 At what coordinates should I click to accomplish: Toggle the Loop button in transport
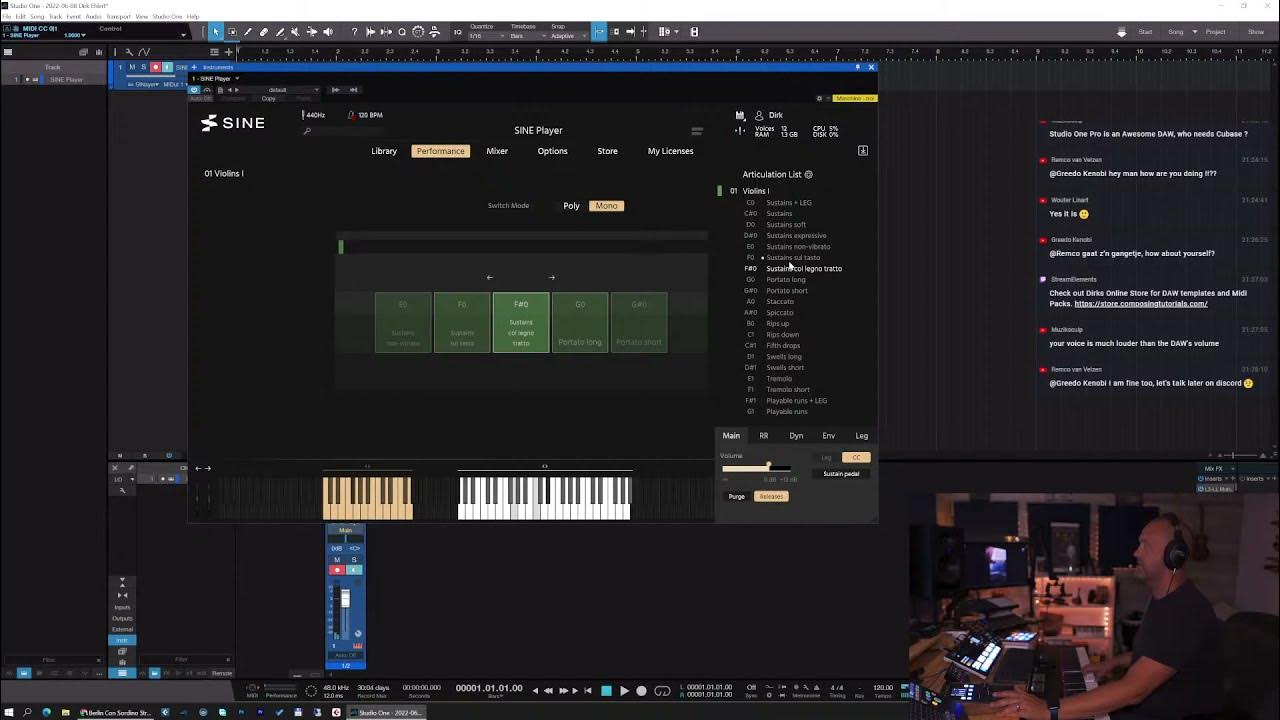[663, 690]
